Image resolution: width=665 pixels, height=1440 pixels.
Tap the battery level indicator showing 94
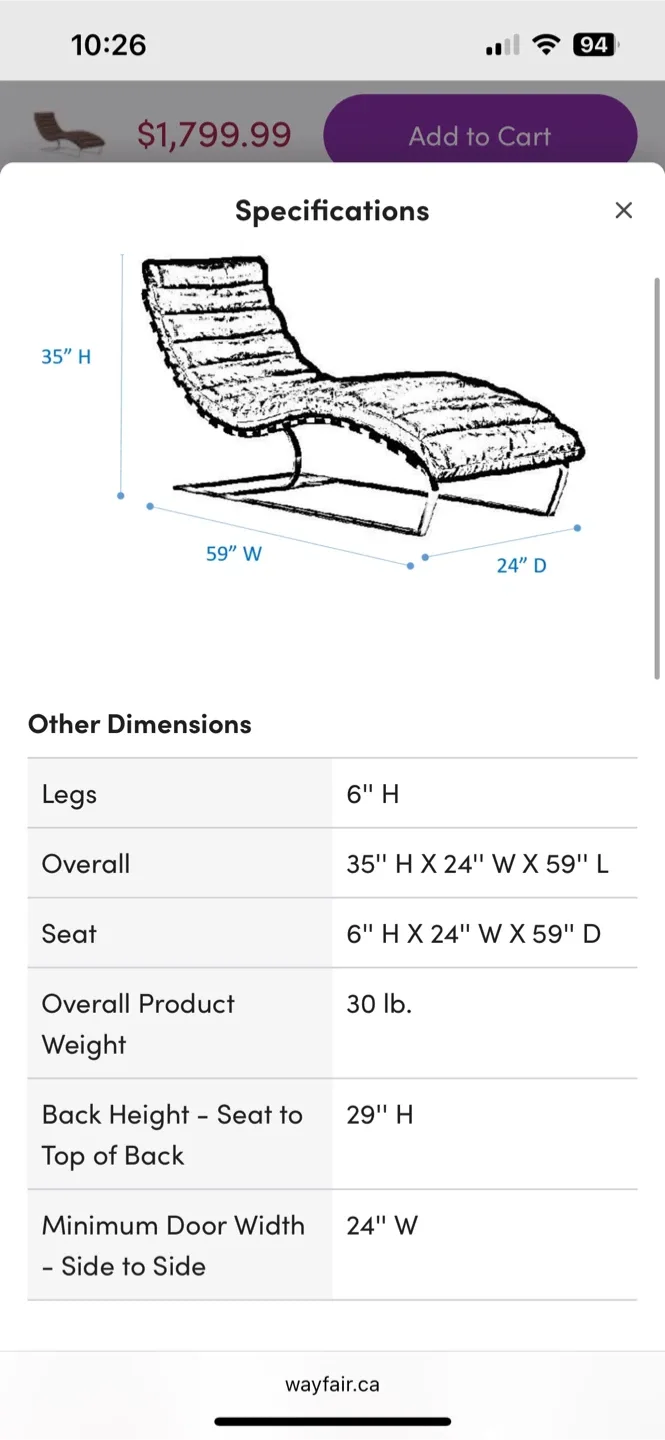[x=594, y=44]
